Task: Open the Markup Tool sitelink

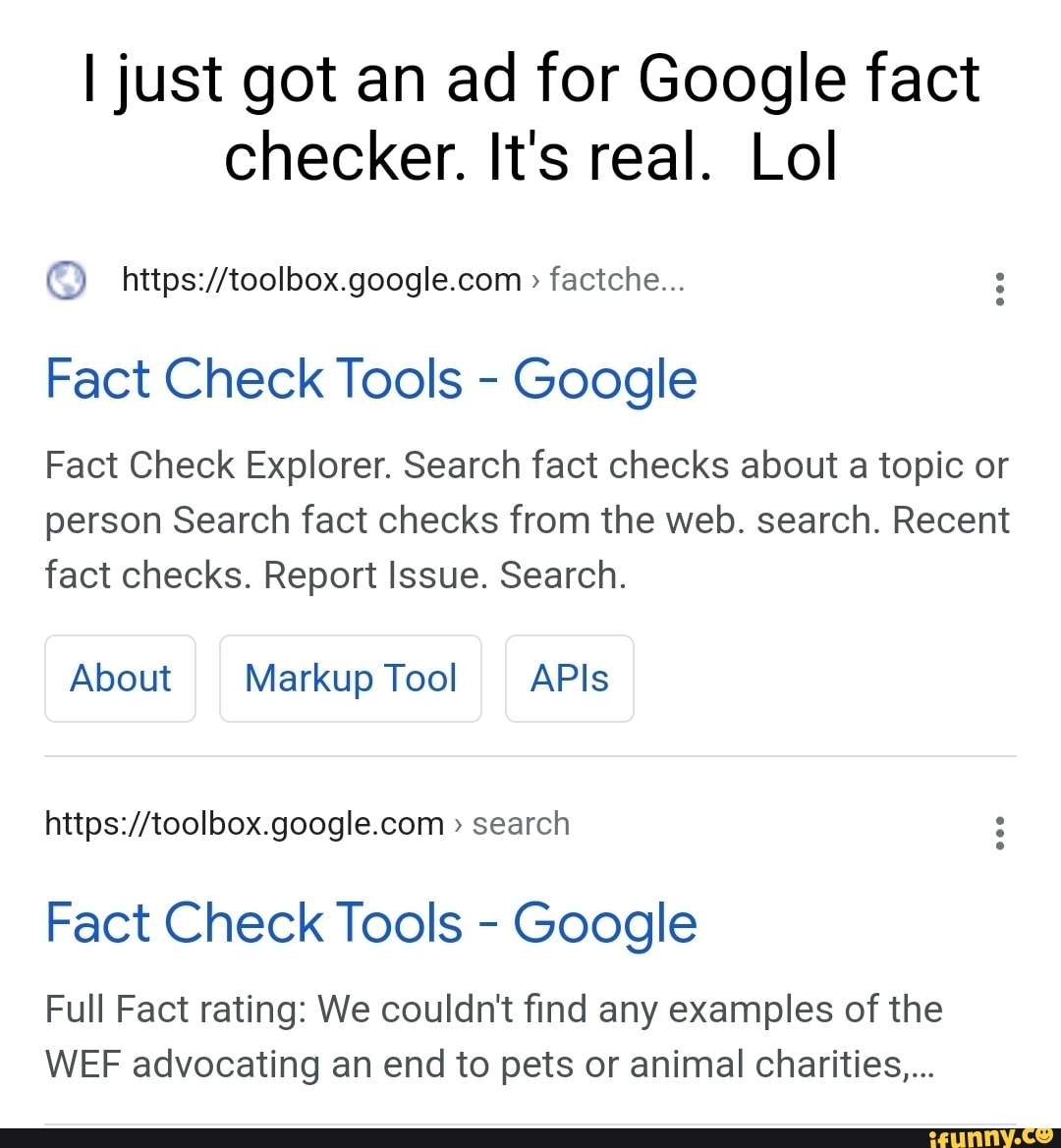Action: [x=350, y=678]
